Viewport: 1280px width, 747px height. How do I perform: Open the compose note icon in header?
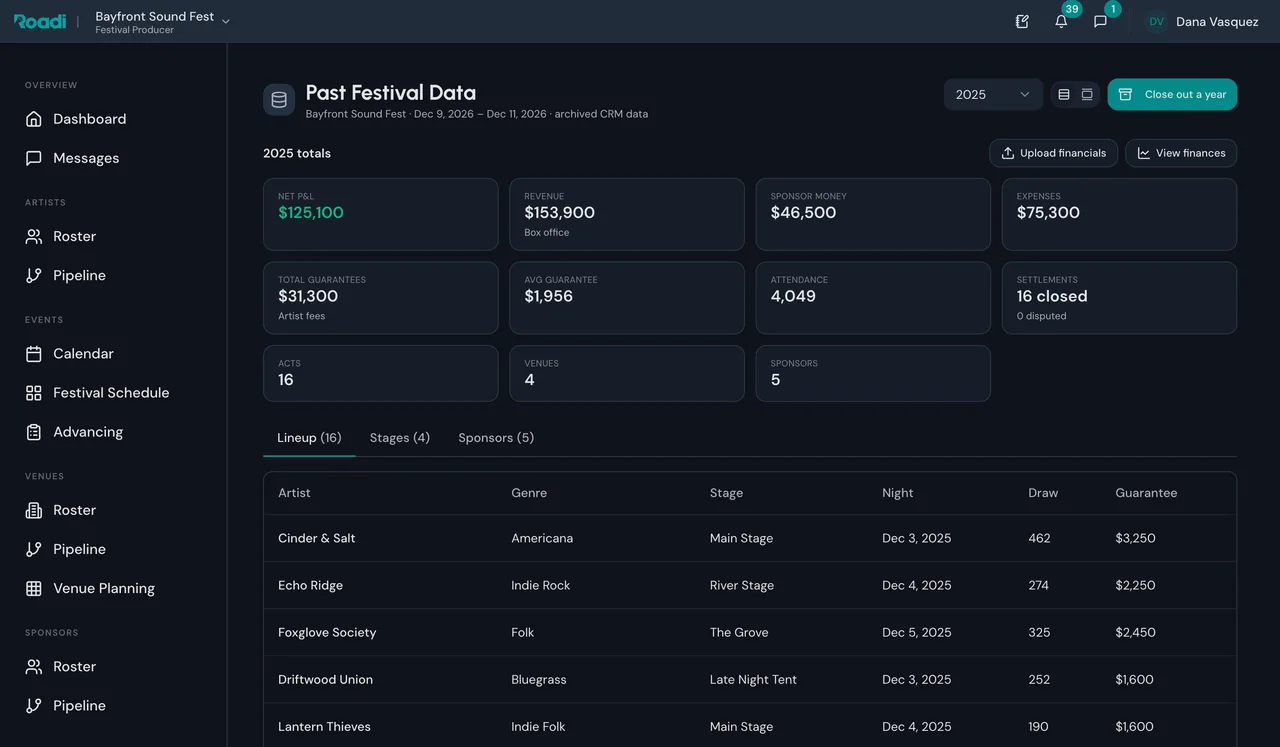(1022, 21)
